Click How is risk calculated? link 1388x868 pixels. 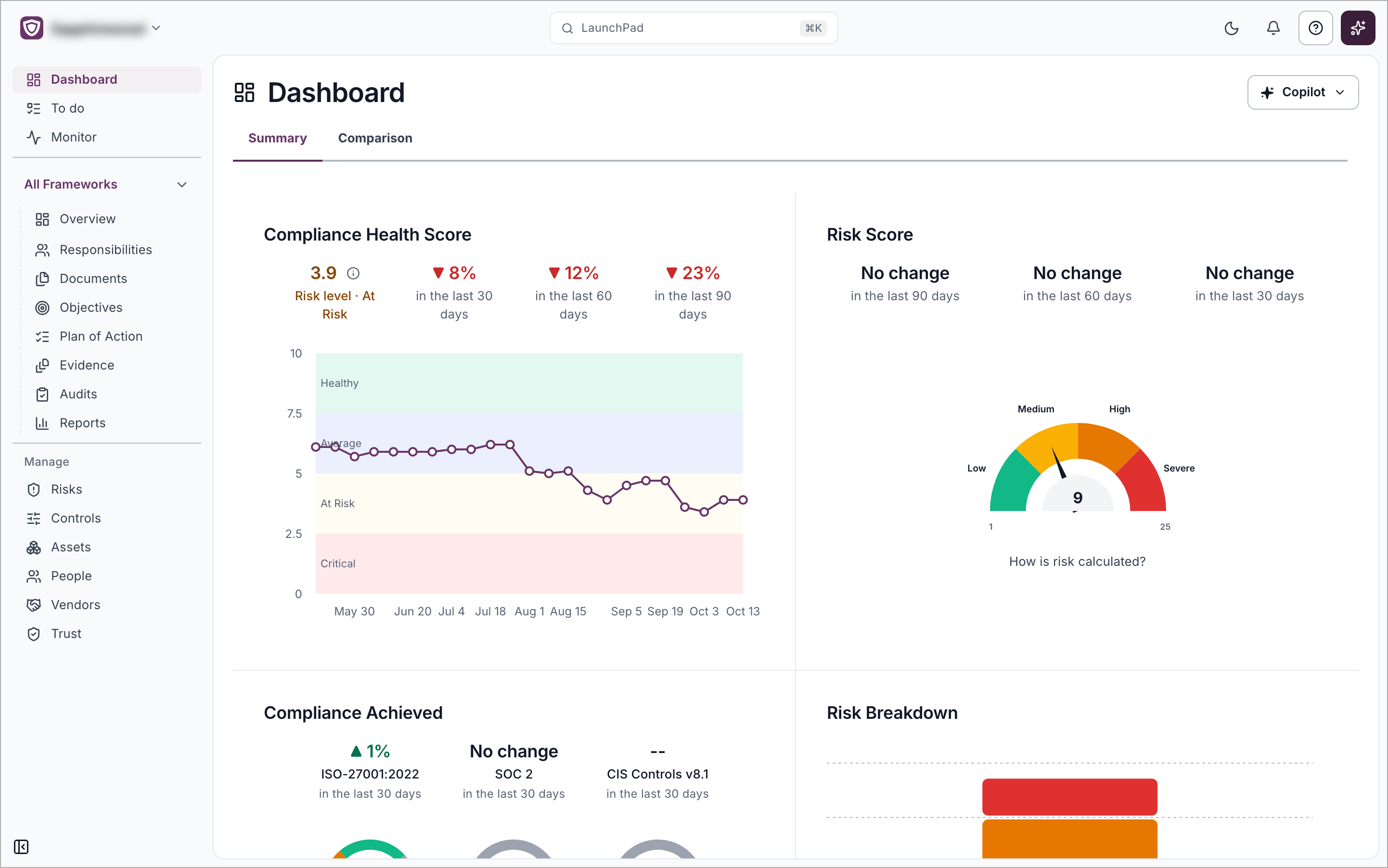pyautogui.click(x=1077, y=562)
